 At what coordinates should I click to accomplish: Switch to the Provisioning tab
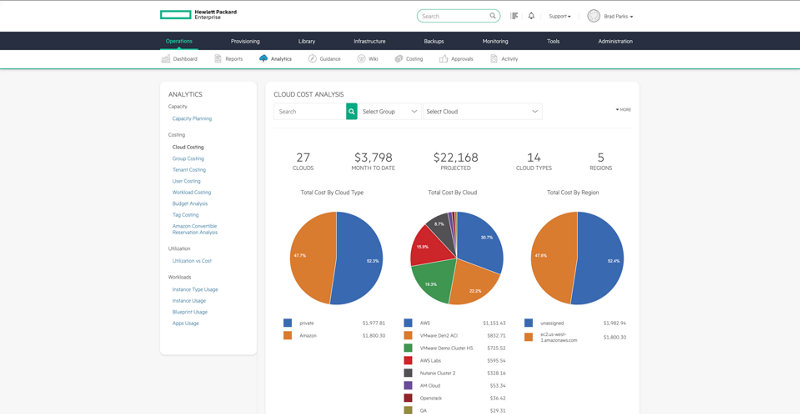245,41
